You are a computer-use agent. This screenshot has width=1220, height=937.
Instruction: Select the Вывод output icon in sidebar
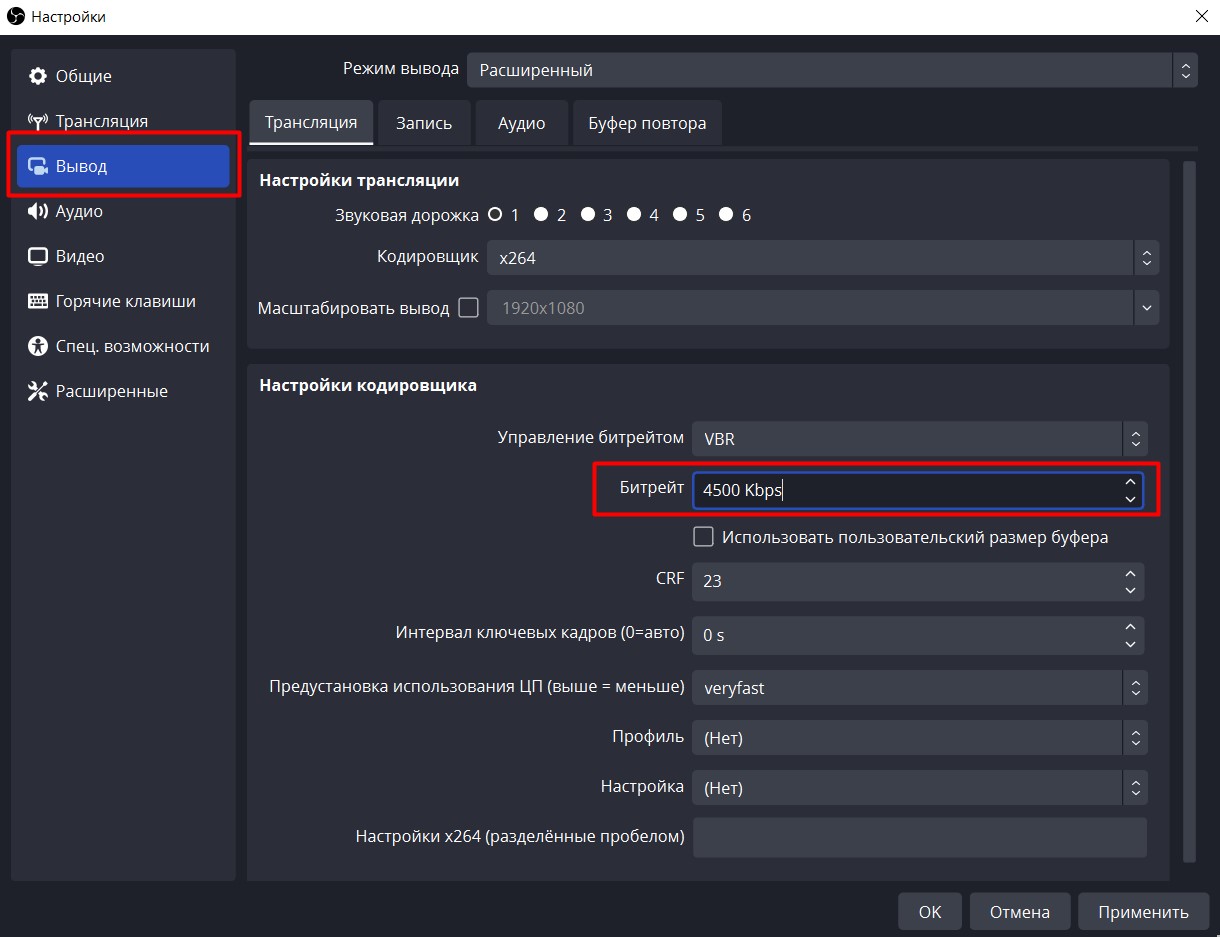(x=38, y=167)
